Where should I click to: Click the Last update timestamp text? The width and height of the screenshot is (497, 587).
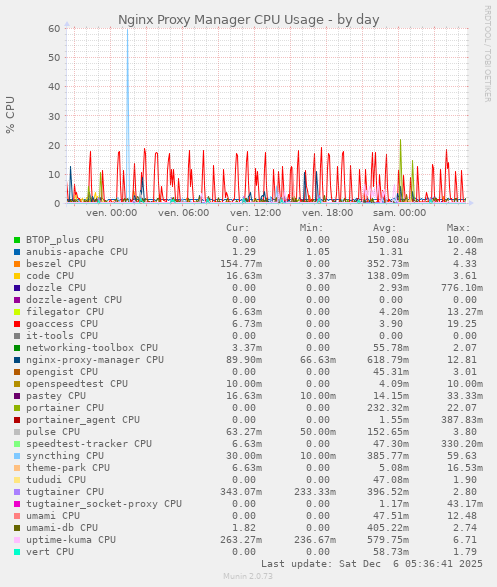(372, 564)
